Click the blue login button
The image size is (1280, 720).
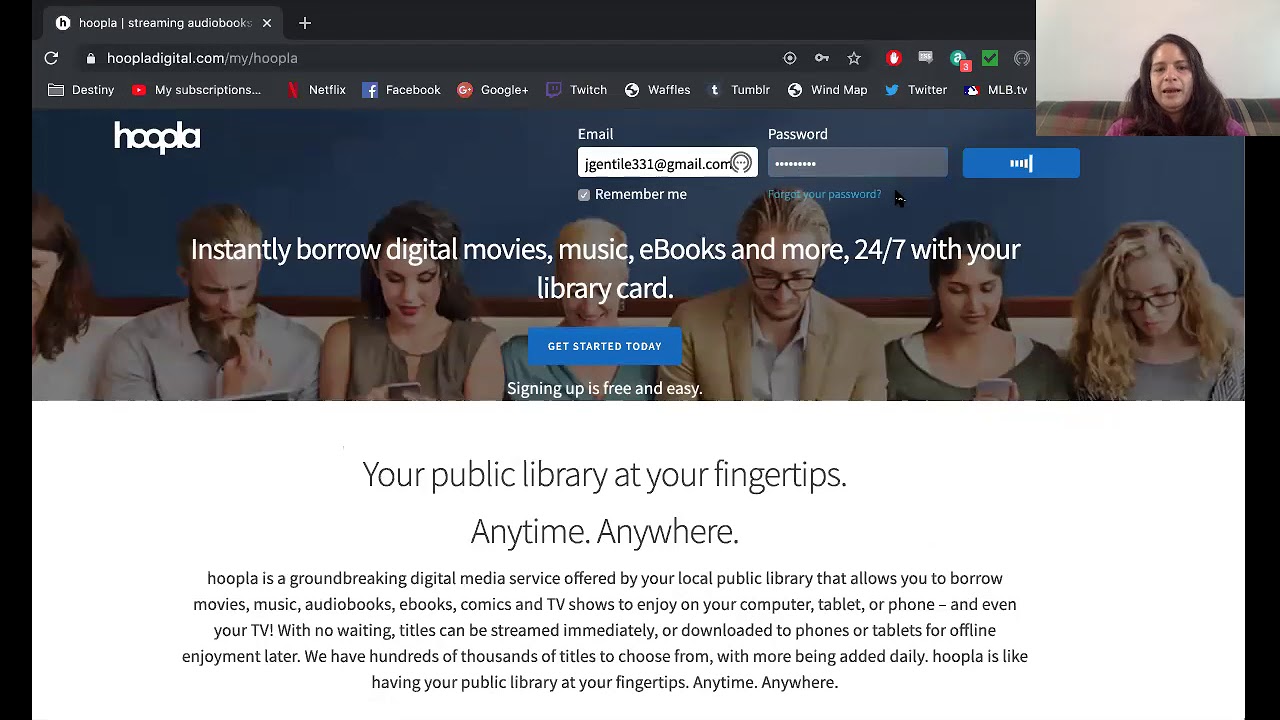point(1021,163)
